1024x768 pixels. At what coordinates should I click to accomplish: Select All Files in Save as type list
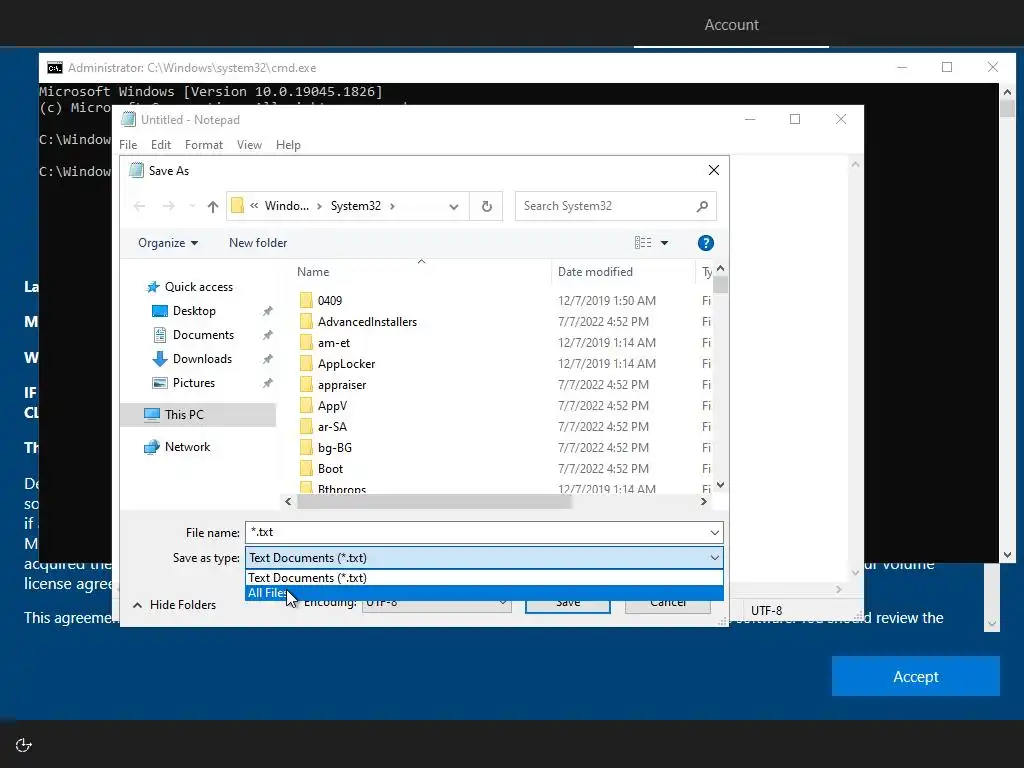(484, 593)
